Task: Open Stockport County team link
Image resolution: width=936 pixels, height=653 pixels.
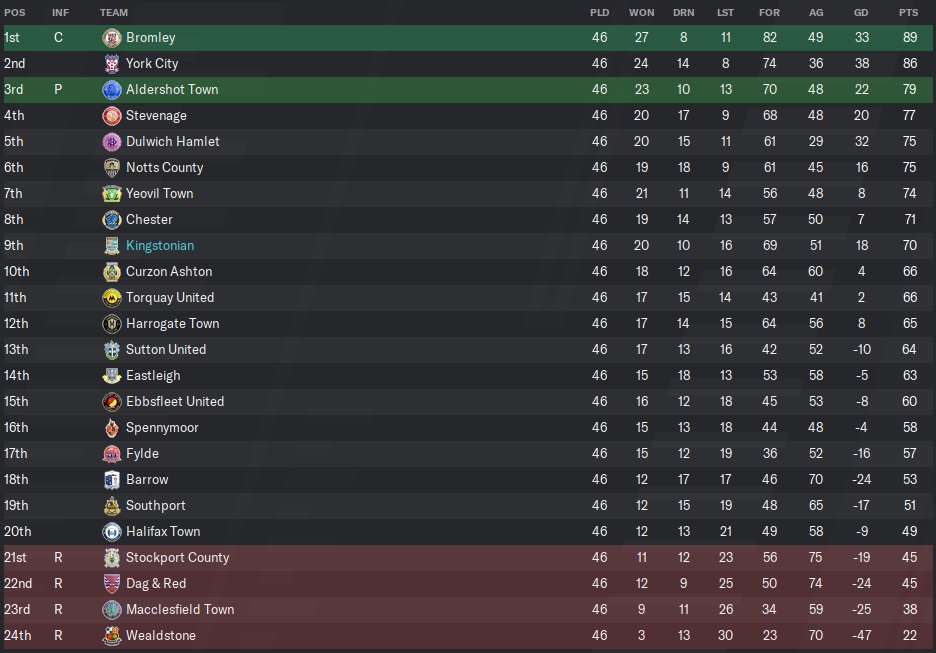Action: tap(177, 558)
